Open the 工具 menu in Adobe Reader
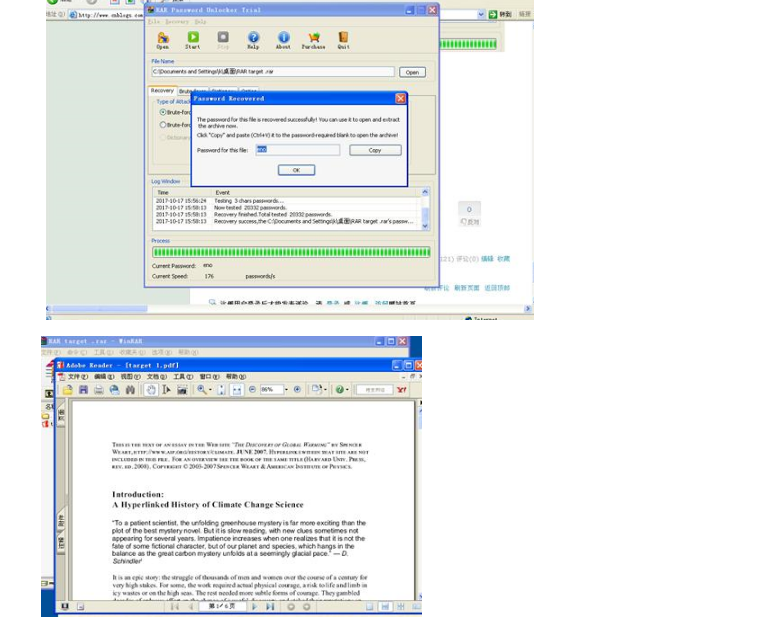The image size is (775, 637). pyautogui.click(x=183, y=377)
